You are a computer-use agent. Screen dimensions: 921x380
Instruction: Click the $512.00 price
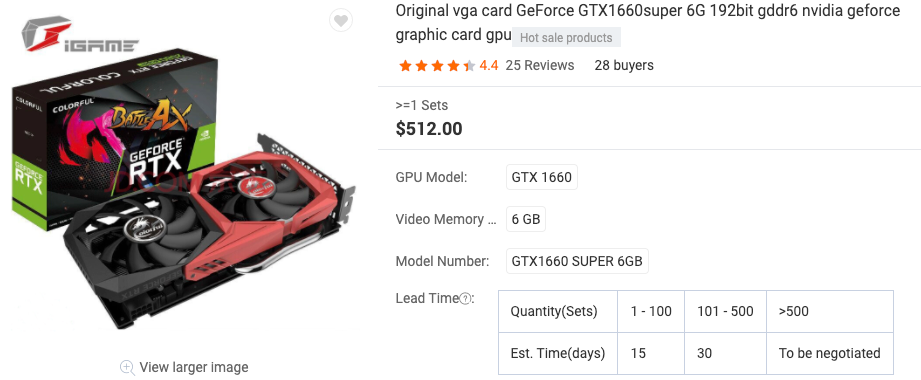(x=429, y=129)
